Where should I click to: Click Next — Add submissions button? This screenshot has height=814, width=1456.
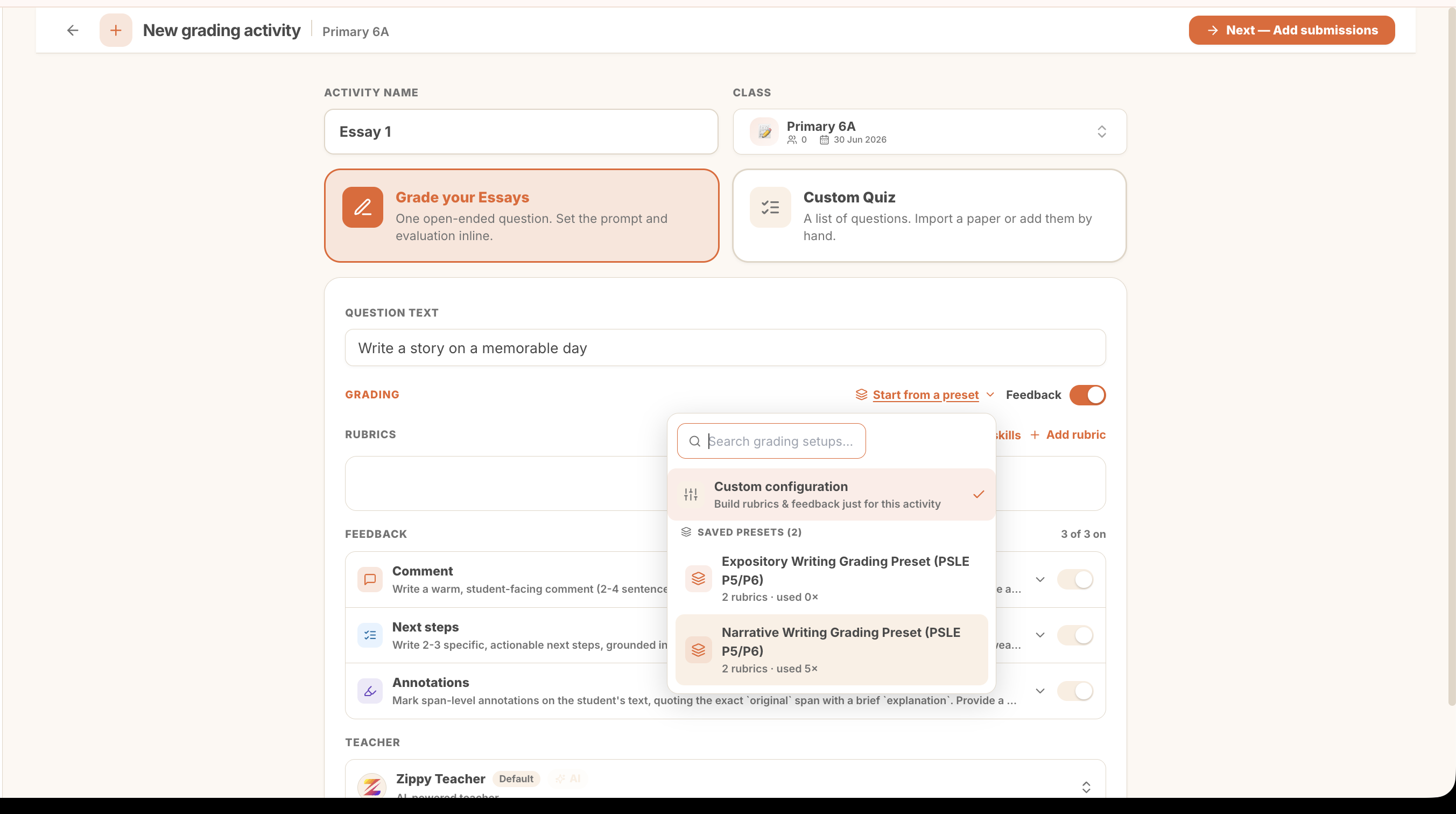click(x=1291, y=30)
